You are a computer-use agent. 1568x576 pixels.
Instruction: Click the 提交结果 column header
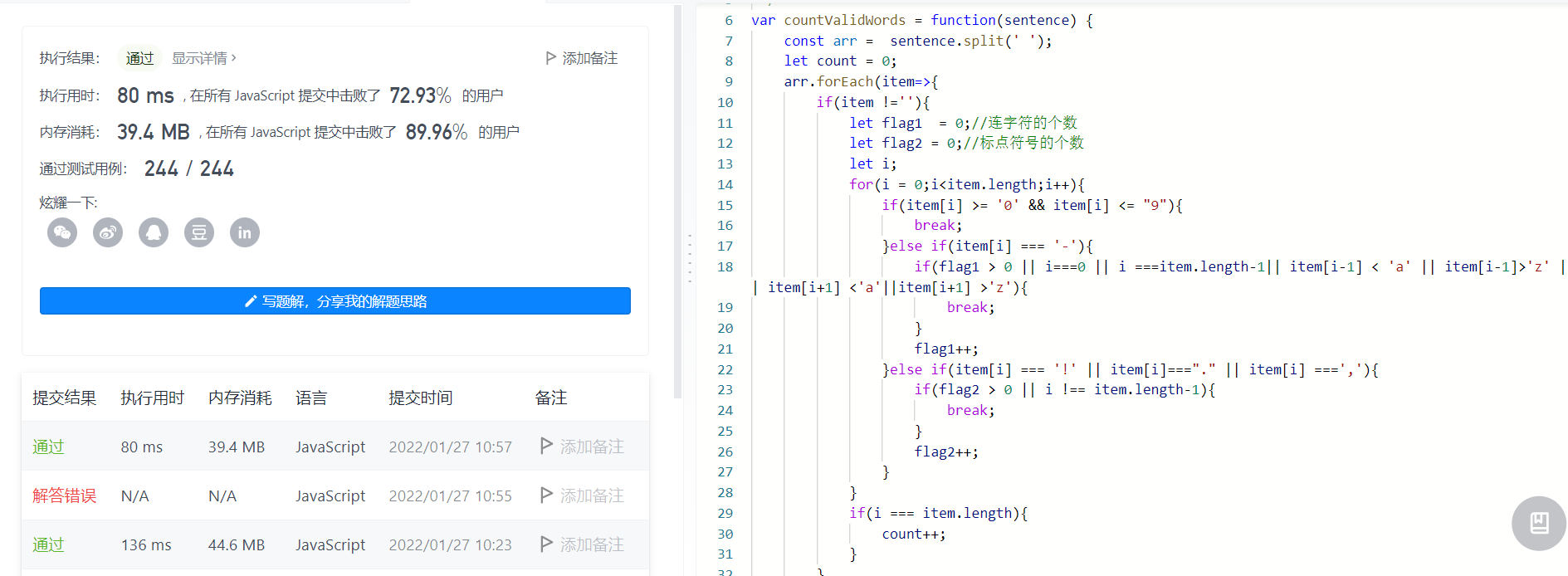tap(64, 398)
